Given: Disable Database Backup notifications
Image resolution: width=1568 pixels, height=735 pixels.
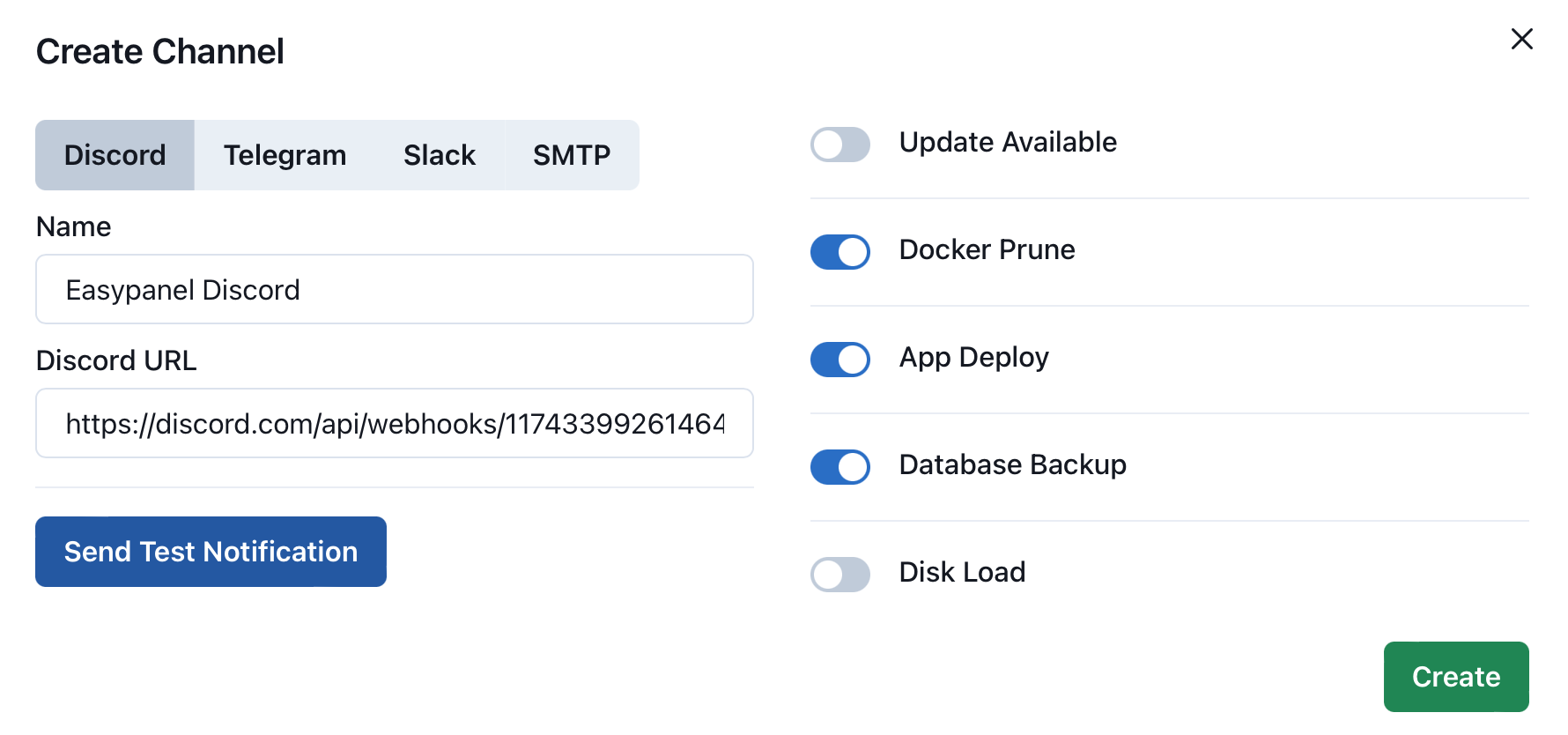Looking at the screenshot, I should tap(839, 467).
